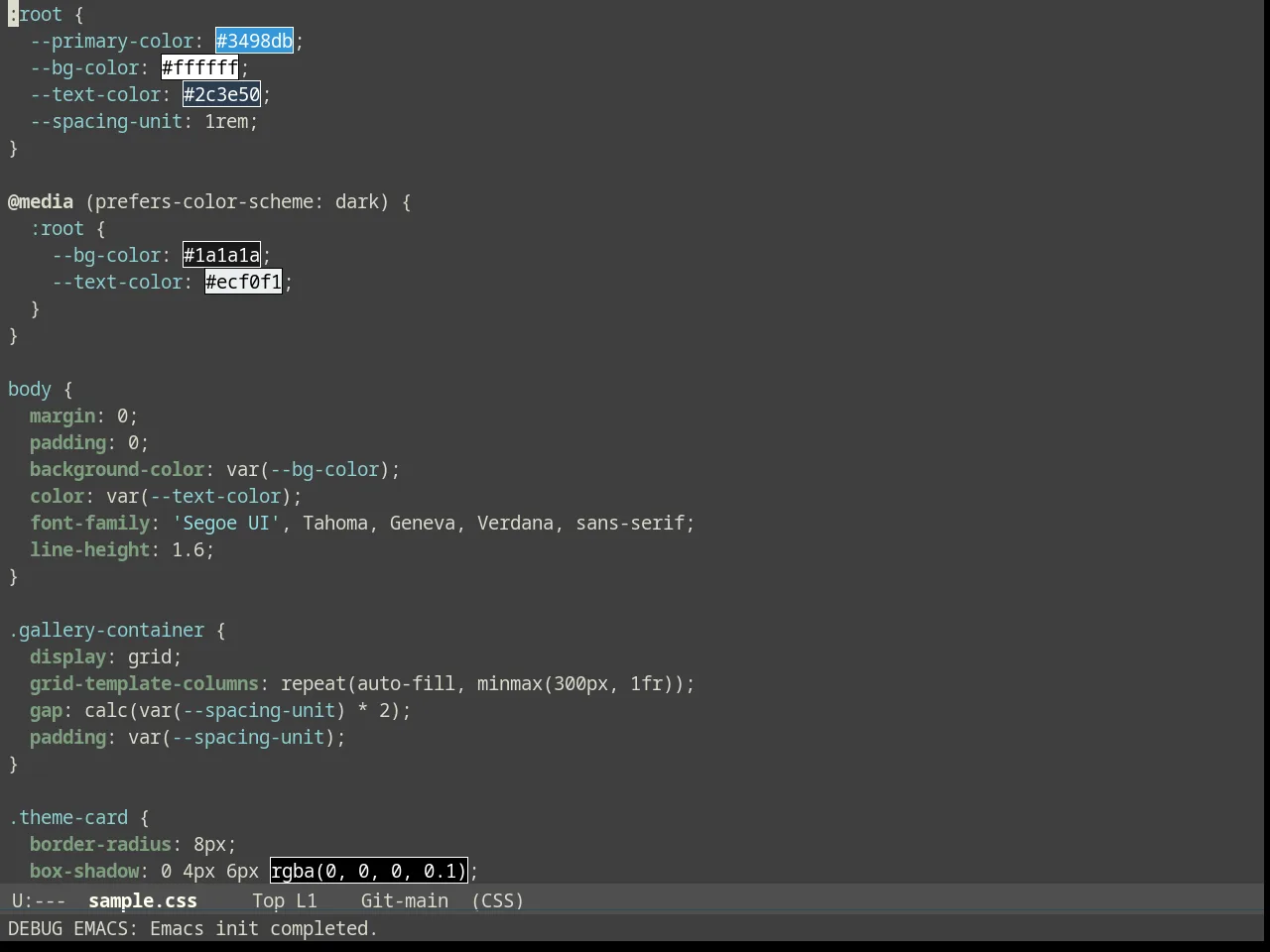Screen dimensions: 1270x952
Task: Click 'display: grid' declaration
Action: [106, 656]
